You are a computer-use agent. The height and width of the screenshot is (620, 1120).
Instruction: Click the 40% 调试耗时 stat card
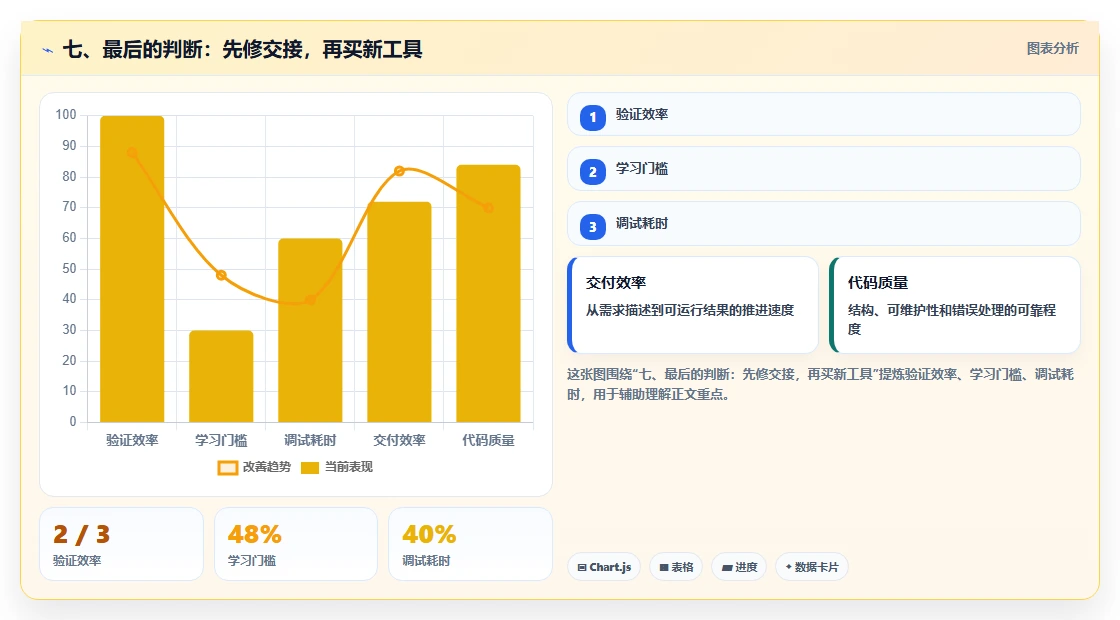[x=470, y=544]
